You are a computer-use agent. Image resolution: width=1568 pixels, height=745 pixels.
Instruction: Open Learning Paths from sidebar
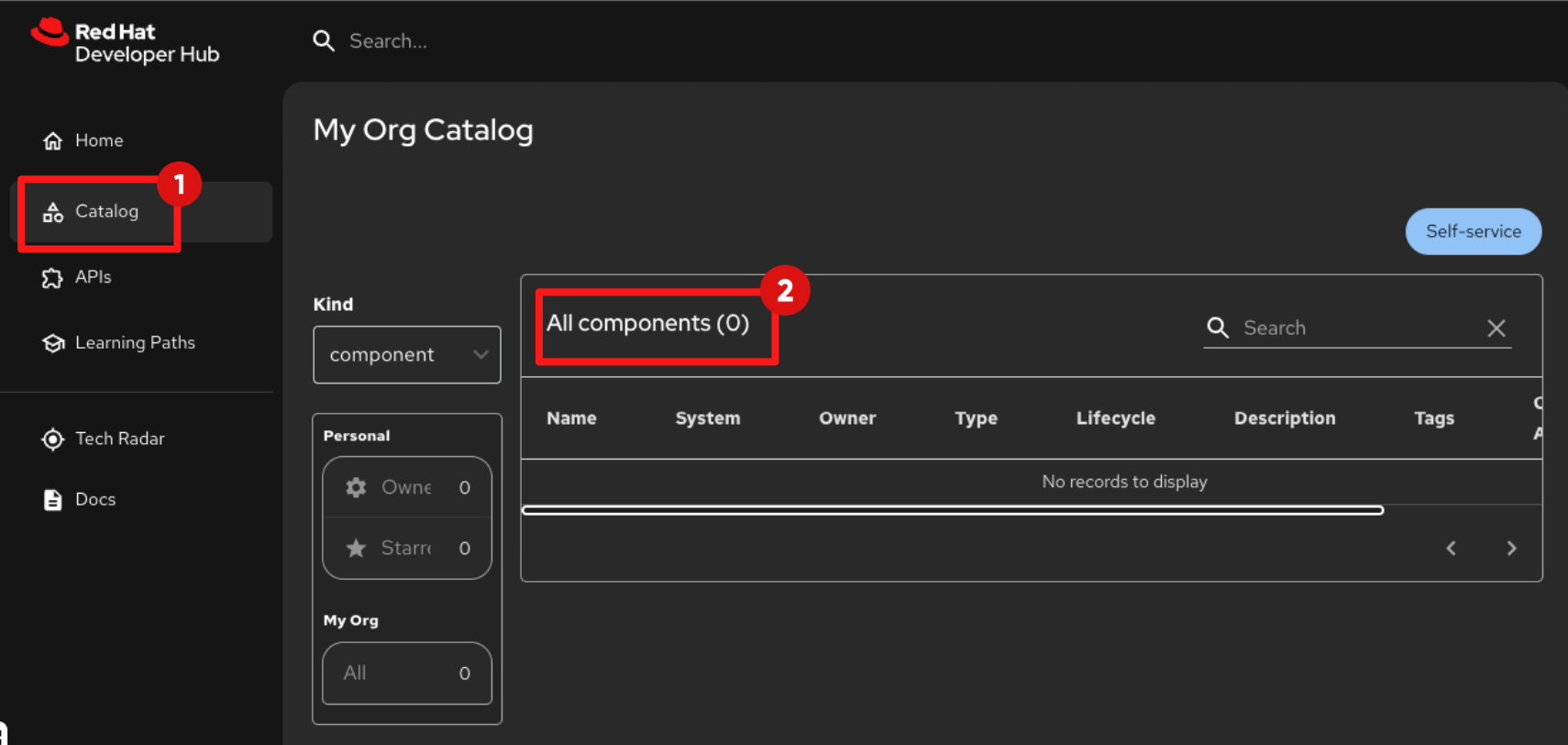coord(135,343)
